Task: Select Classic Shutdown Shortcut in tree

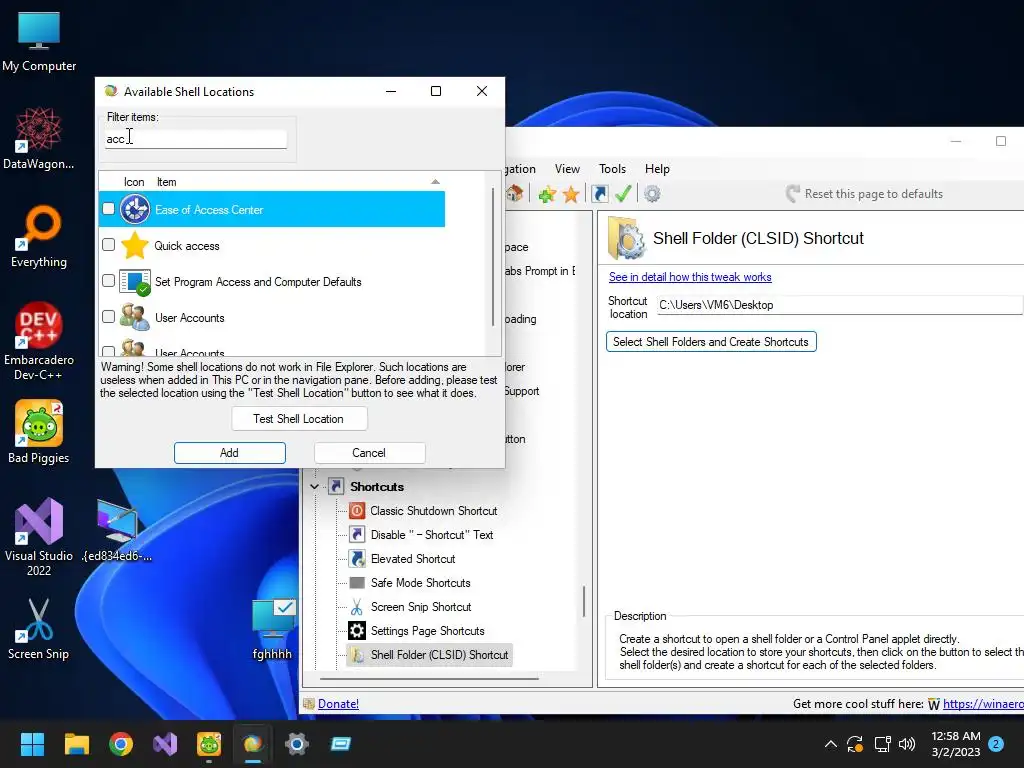Action: tap(434, 511)
